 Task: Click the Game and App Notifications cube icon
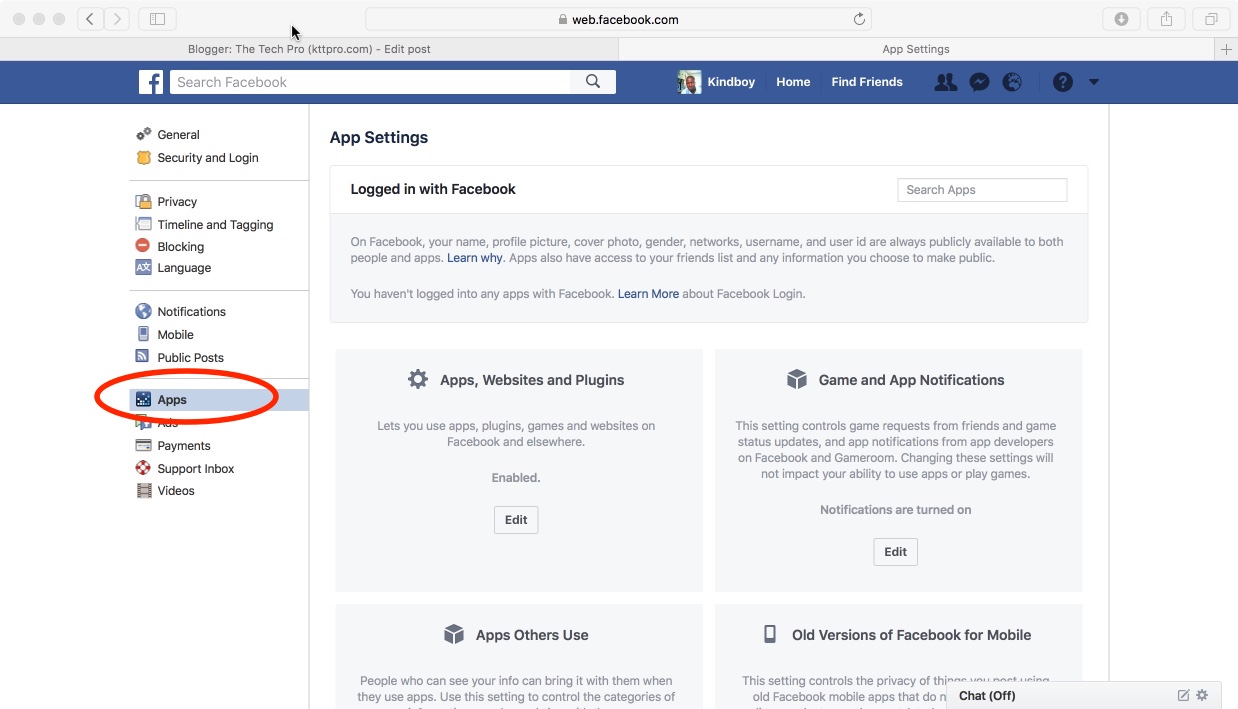click(797, 379)
